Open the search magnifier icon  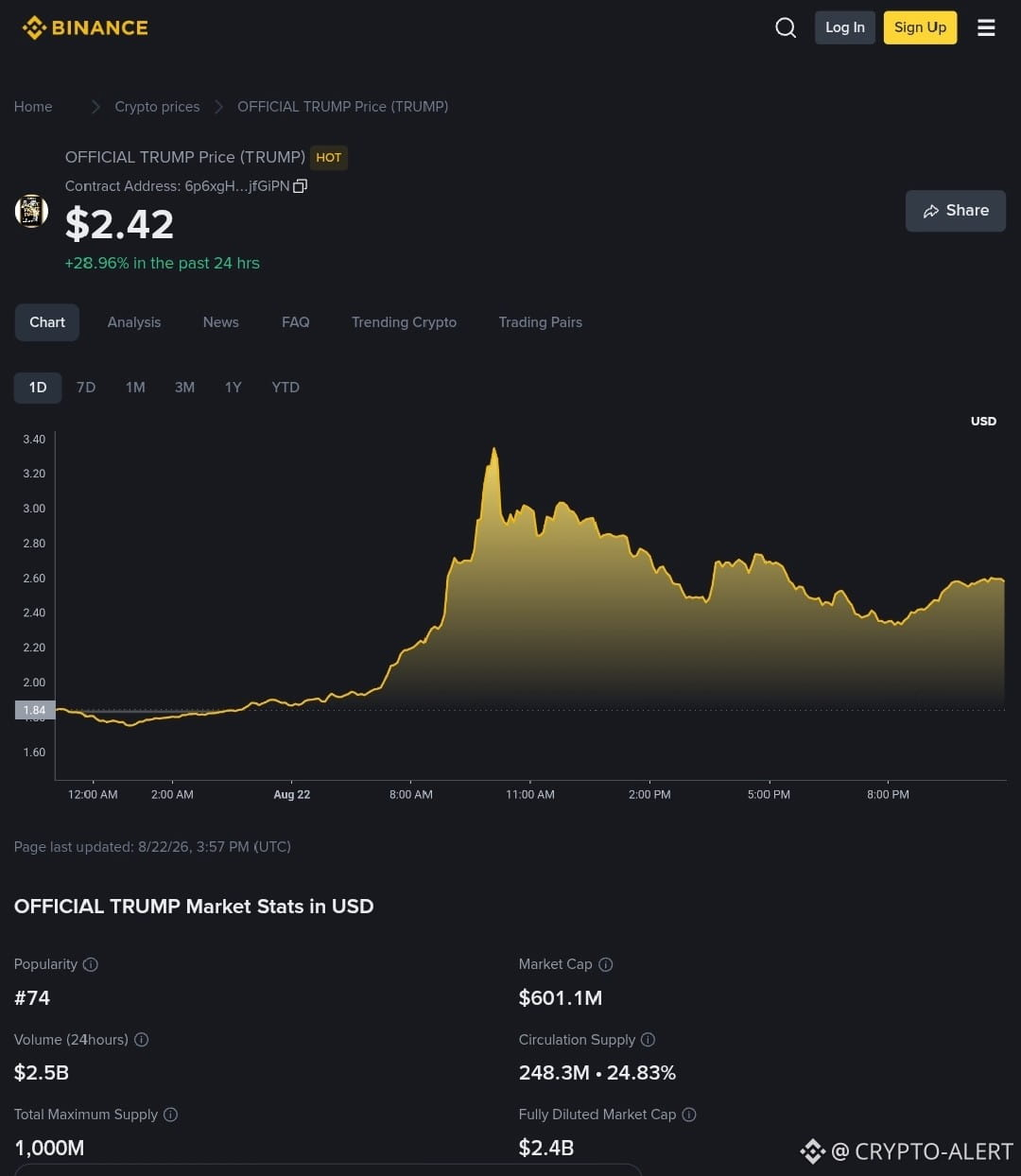[786, 27]
